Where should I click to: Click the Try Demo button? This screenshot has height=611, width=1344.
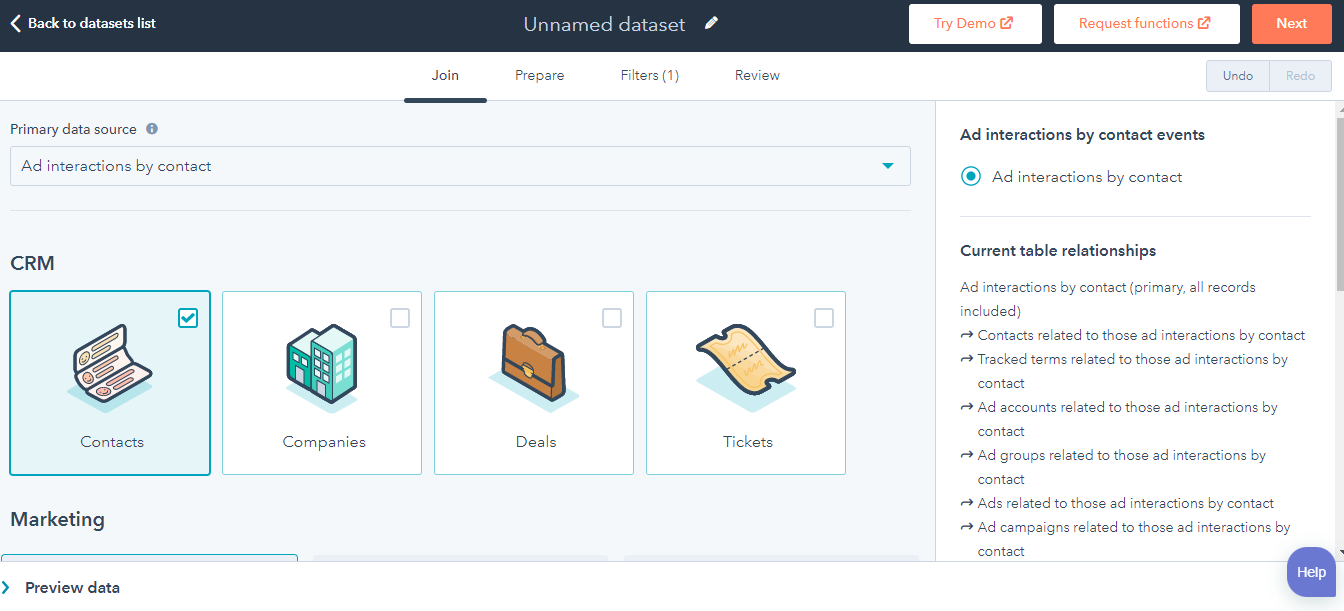point(974,24)
